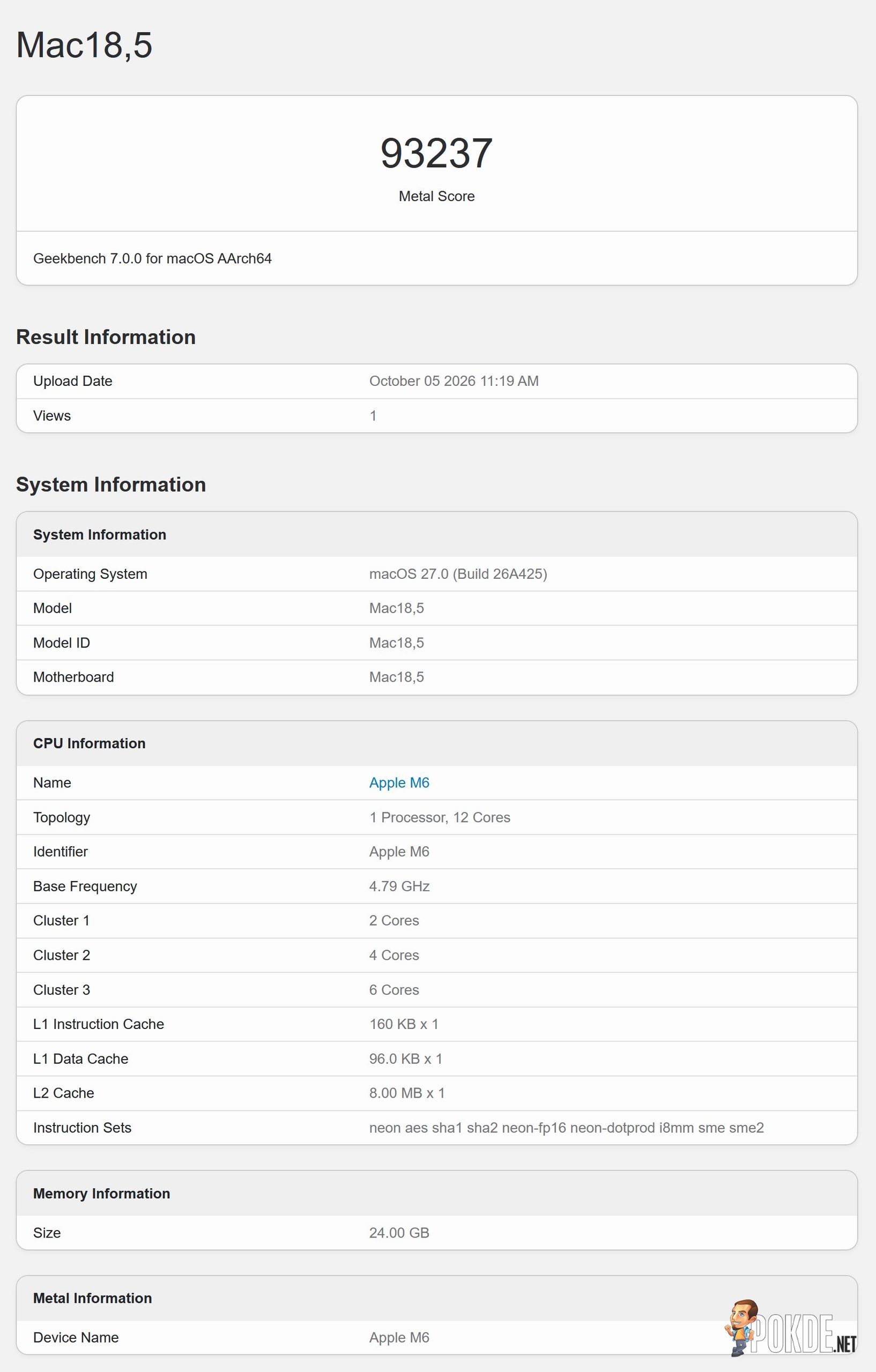Image resolution: width=876 pixels, height=1372 pixels.
Task: Select L1 Instruction Cache '160 KB x 1'
Action: pos(404,1024)
